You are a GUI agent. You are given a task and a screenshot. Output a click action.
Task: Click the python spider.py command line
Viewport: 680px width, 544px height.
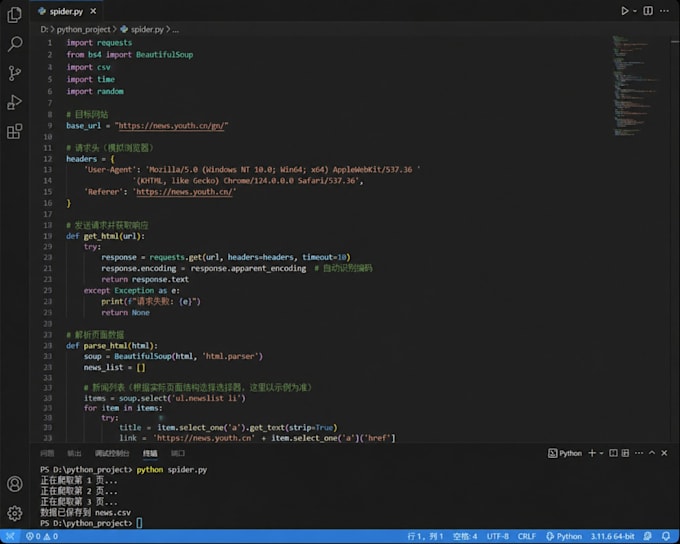click(172, 470)
